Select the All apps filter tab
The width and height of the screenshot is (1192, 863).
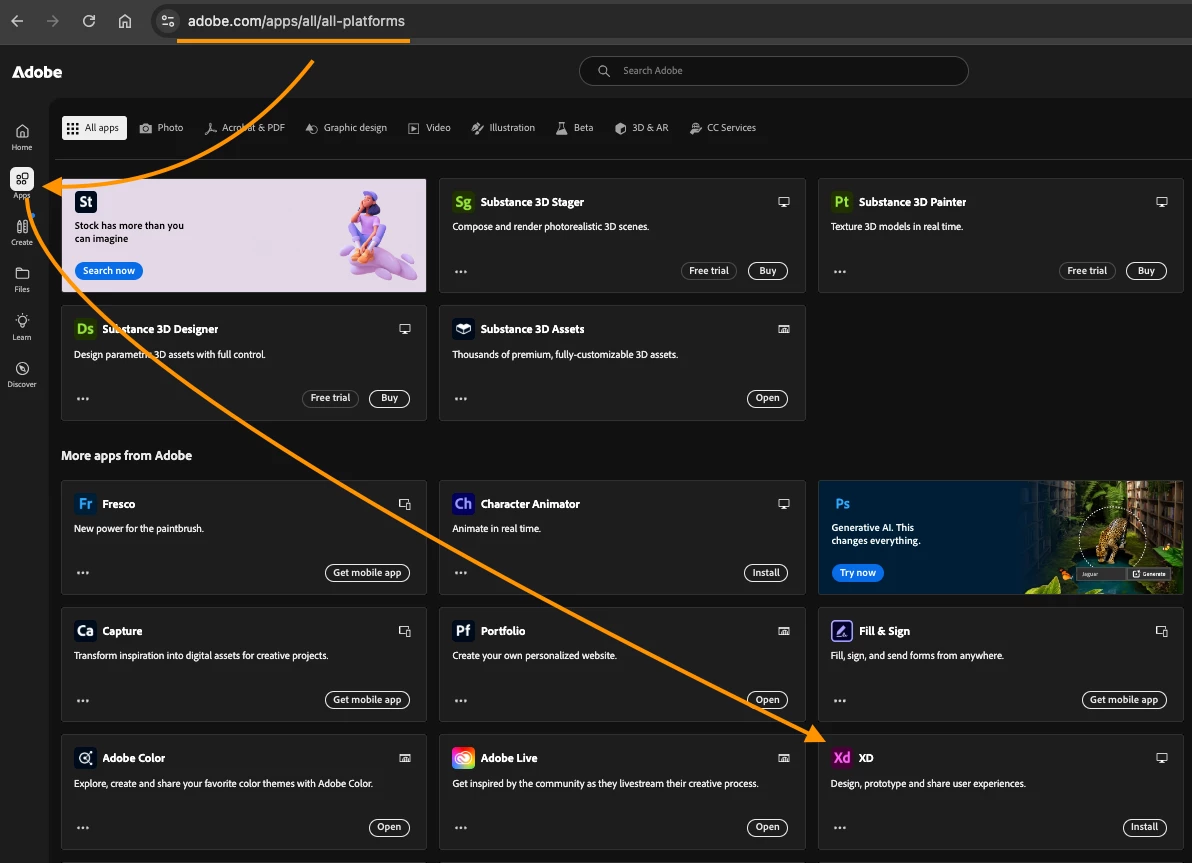(94, 128)
